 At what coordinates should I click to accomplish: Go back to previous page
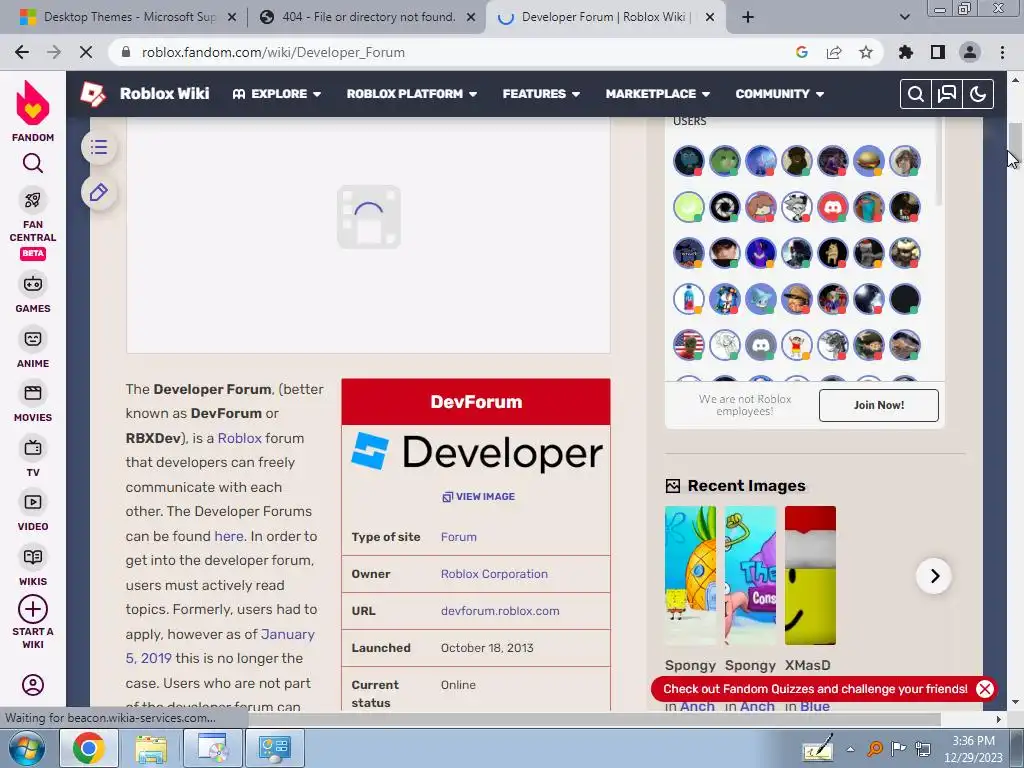pyautogui.click(x=22, y=52)
